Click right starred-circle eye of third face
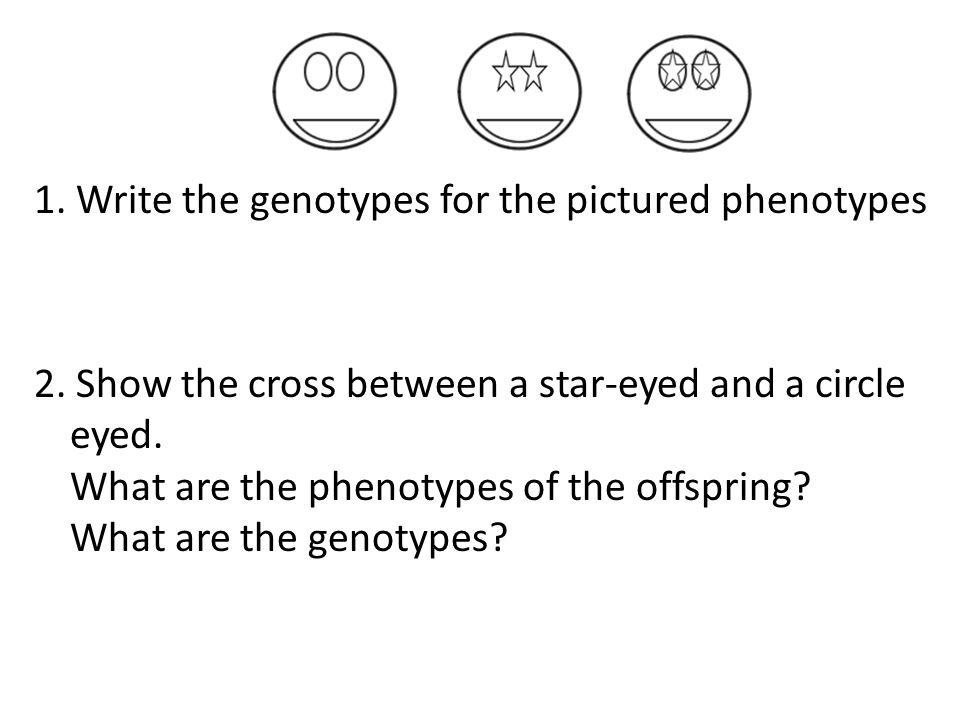Screen dimensions: 960x720 tap(706, 71)
